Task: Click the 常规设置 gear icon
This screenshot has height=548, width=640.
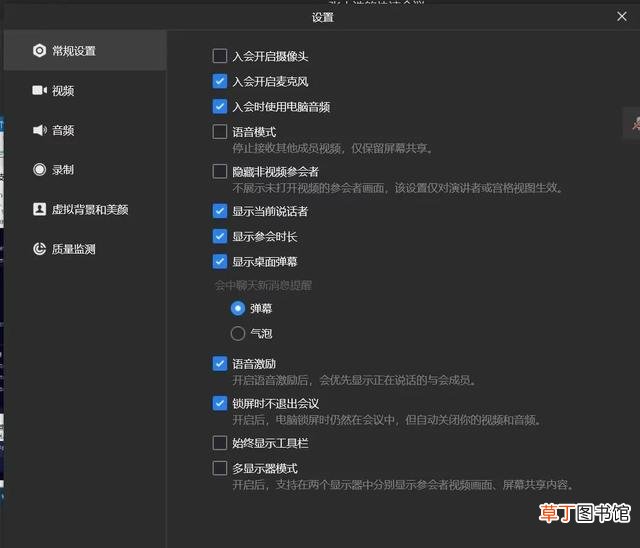Action: pyautogui.click(x=40, y=51)
